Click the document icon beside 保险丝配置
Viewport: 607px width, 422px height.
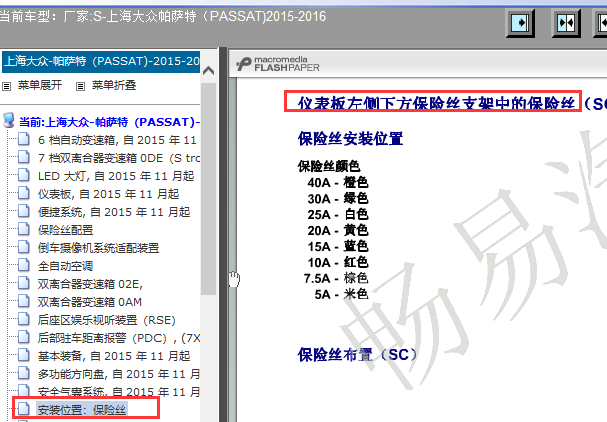24,229
